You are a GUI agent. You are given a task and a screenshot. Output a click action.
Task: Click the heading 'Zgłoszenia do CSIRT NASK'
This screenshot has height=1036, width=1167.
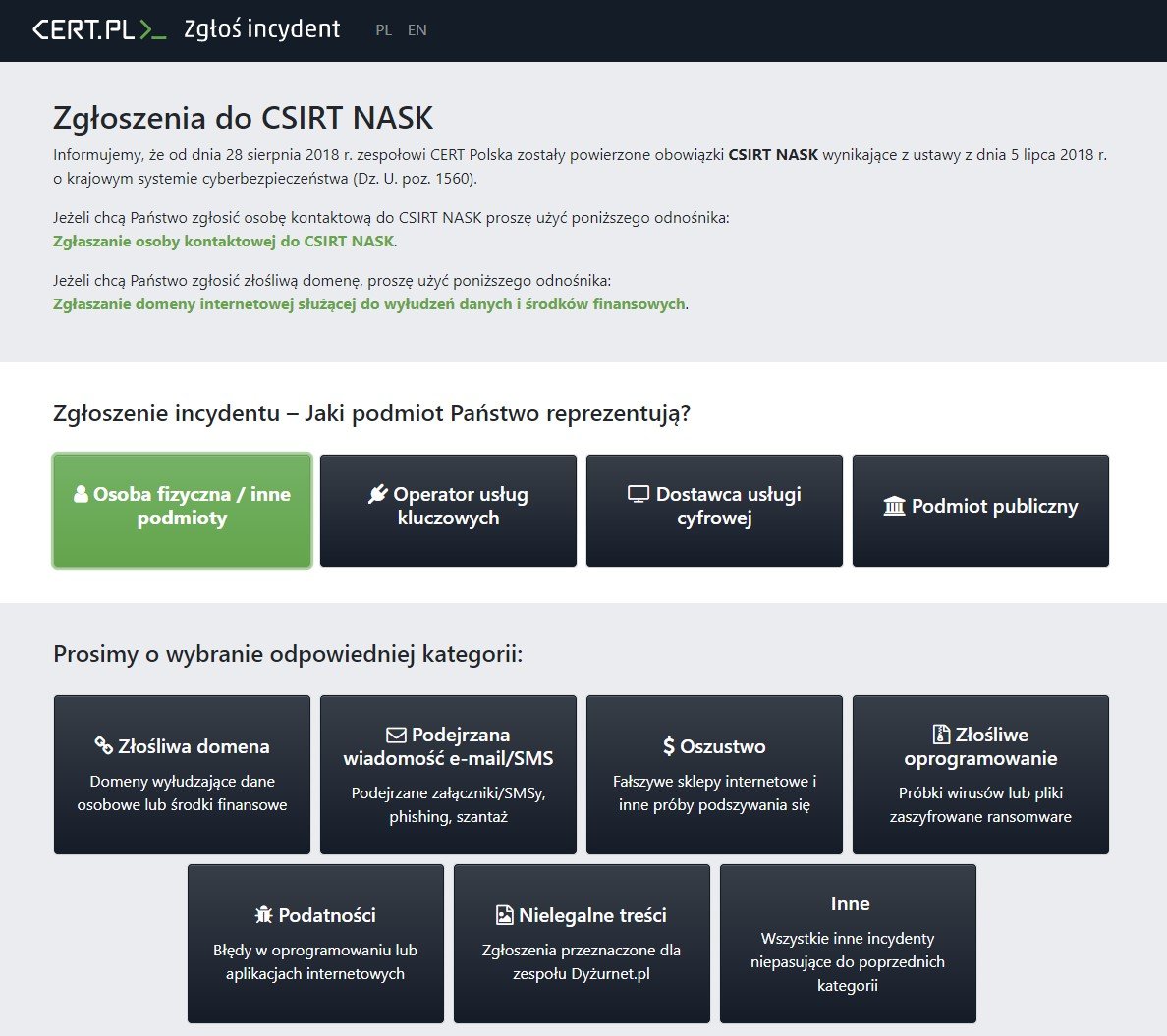[x=244, y=118]
